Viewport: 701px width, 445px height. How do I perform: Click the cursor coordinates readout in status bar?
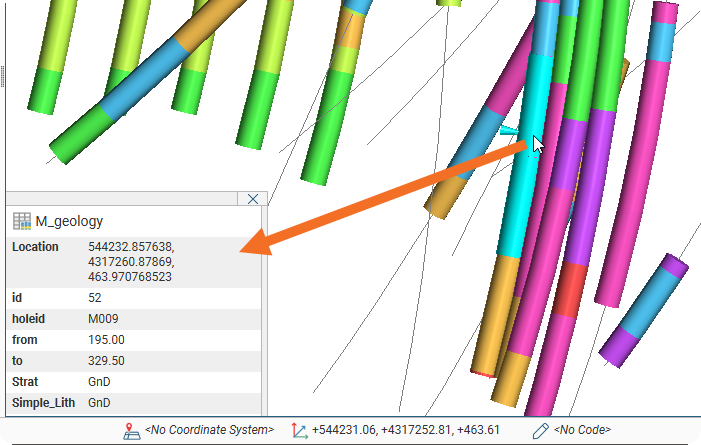[x=406, y=430]
